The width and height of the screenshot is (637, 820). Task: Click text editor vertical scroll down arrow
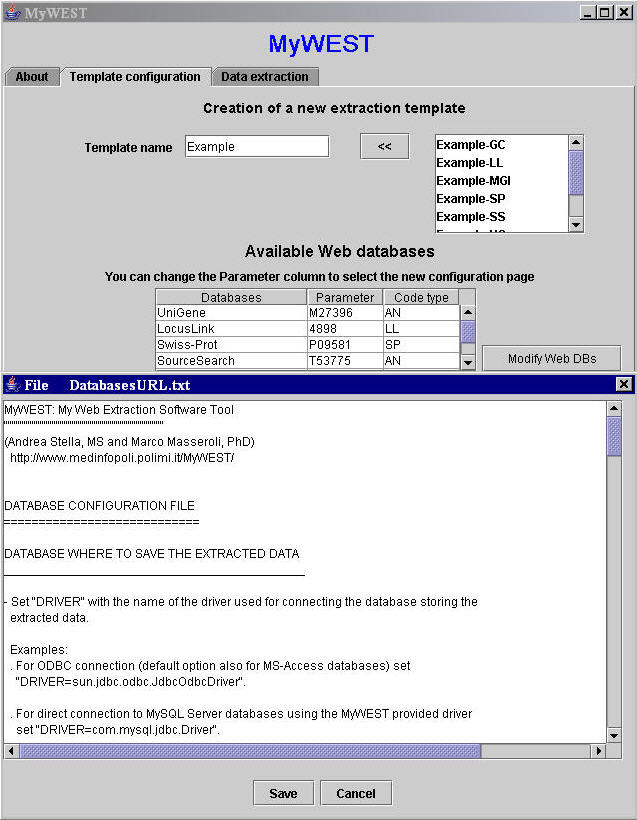(x=614, y=735)
